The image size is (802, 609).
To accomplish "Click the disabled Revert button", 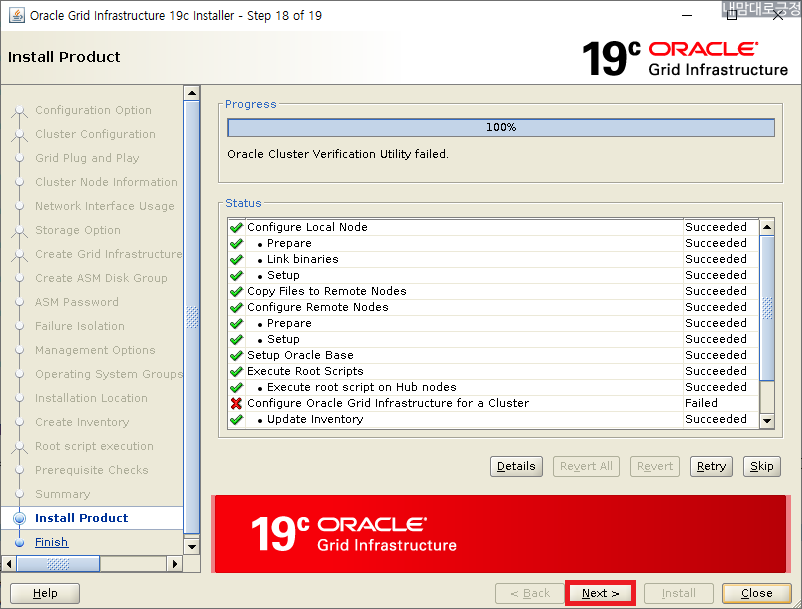I will 655,466.
